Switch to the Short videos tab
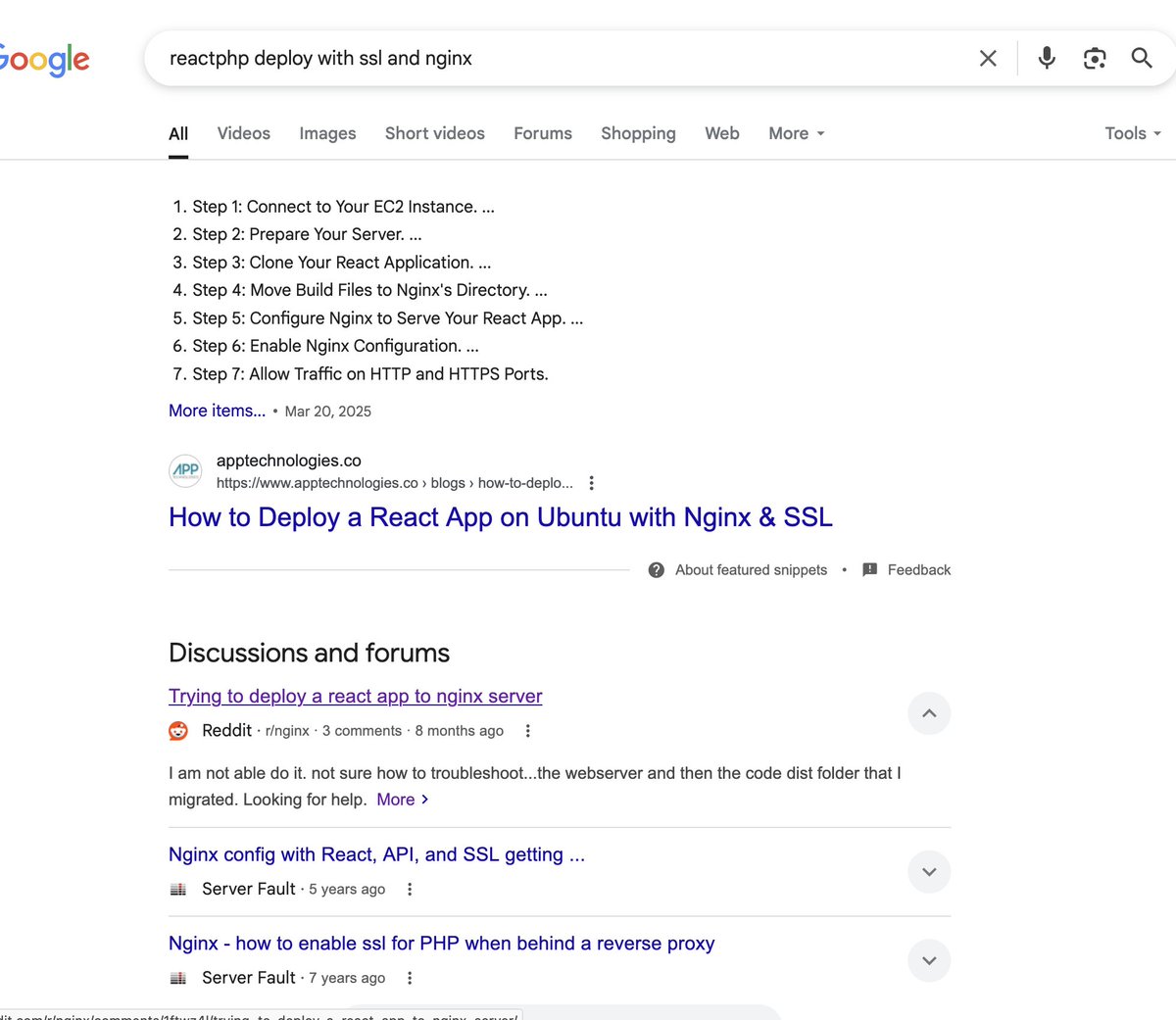 click(435, 133)
